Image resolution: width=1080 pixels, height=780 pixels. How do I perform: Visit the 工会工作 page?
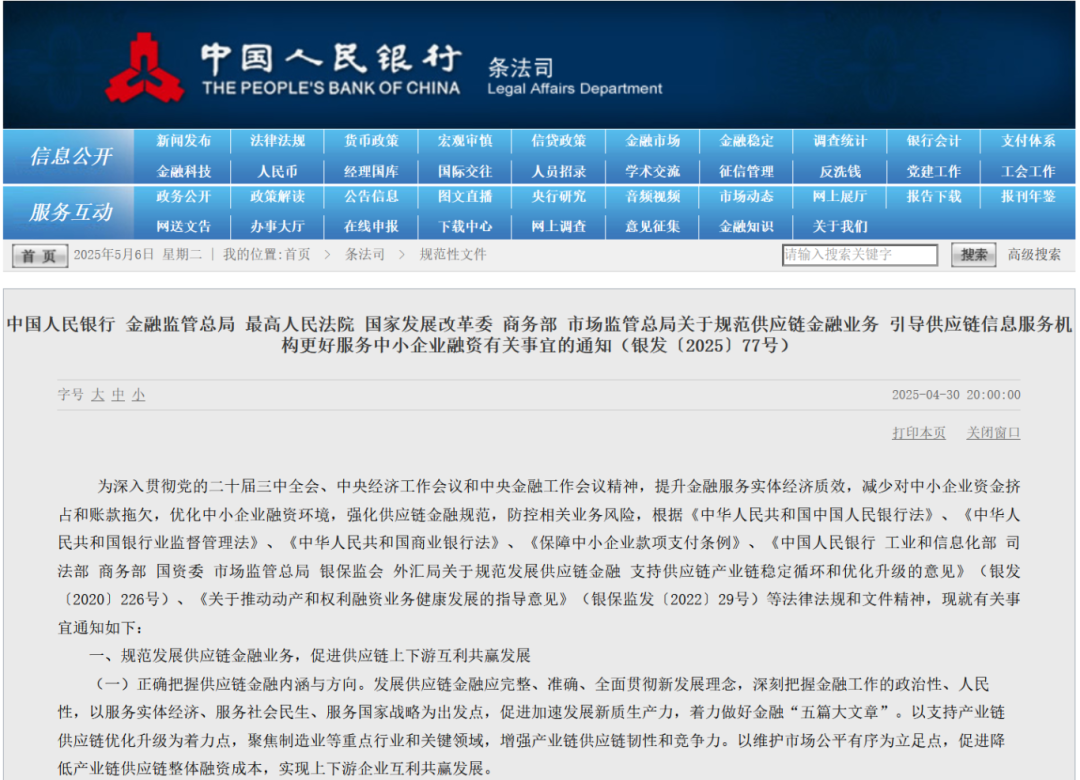[1028, 172]
